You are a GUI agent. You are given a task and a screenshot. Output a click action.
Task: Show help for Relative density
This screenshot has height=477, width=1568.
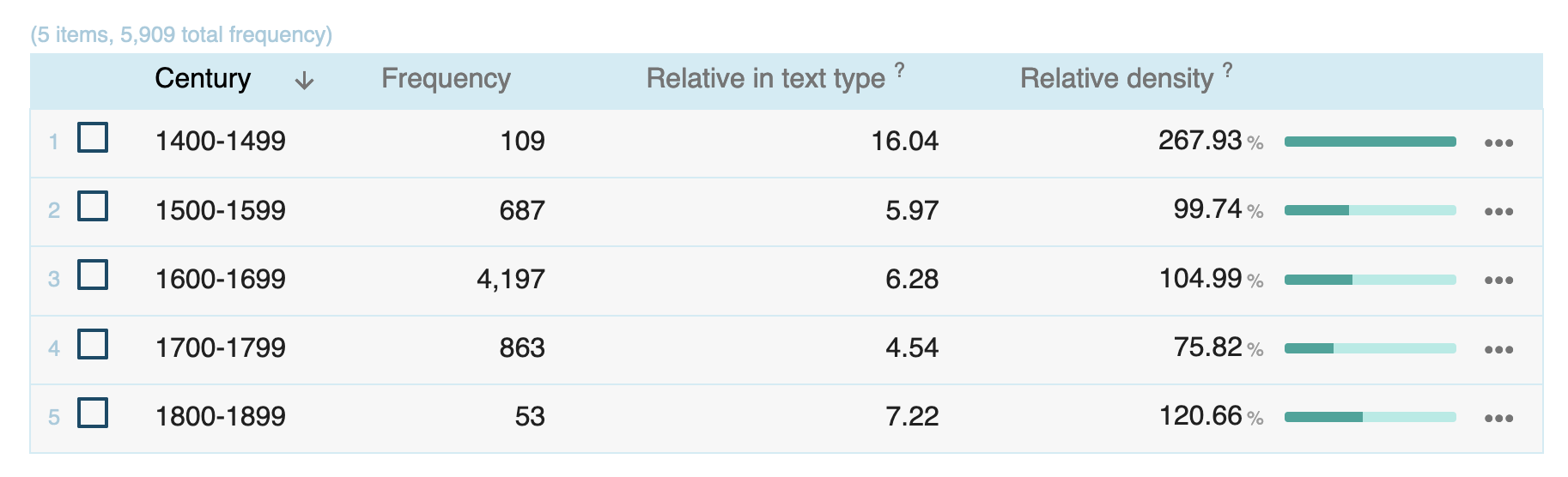tap(1228, 69)
